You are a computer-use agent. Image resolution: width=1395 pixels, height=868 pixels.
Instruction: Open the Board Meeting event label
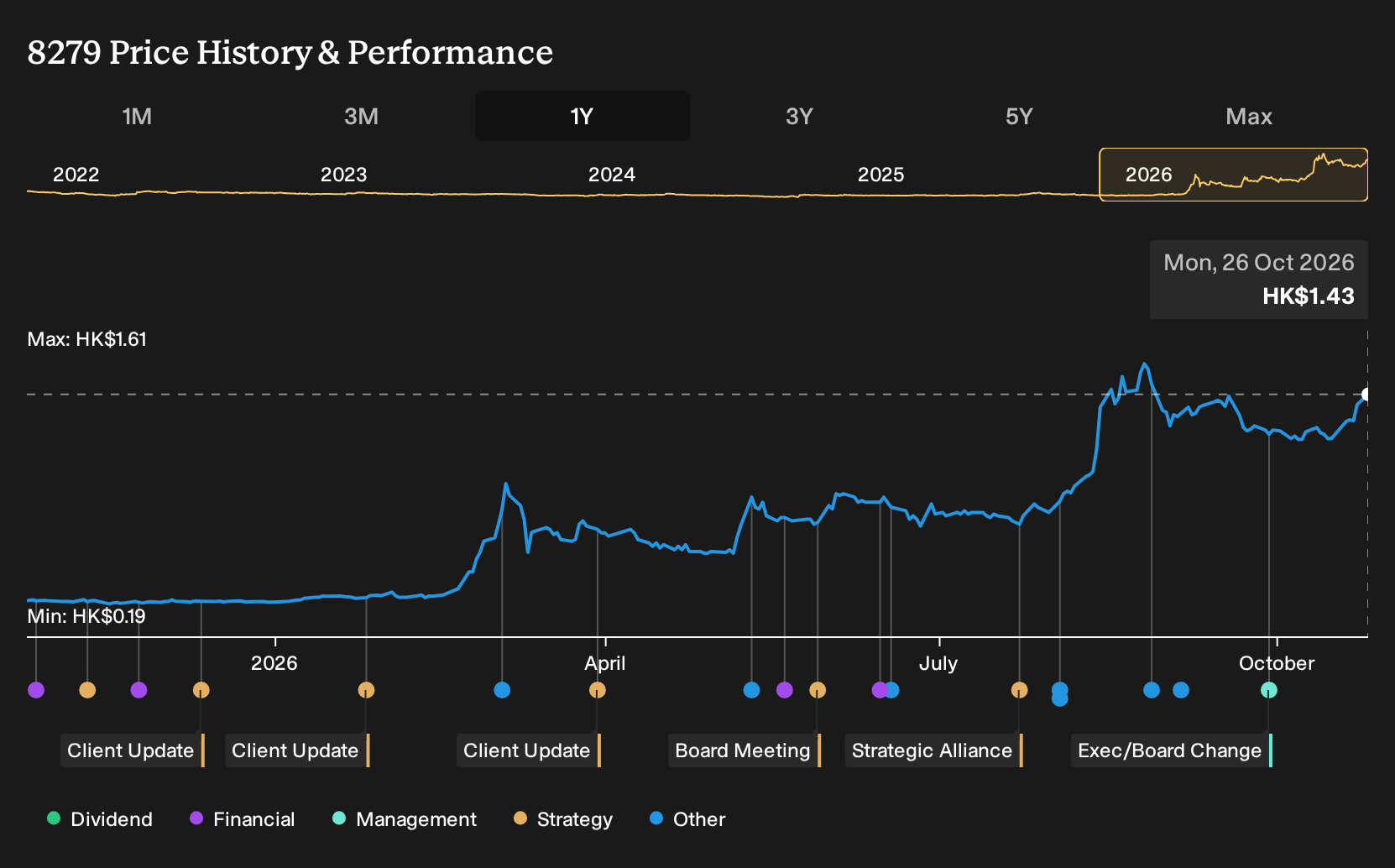point(745,750)
